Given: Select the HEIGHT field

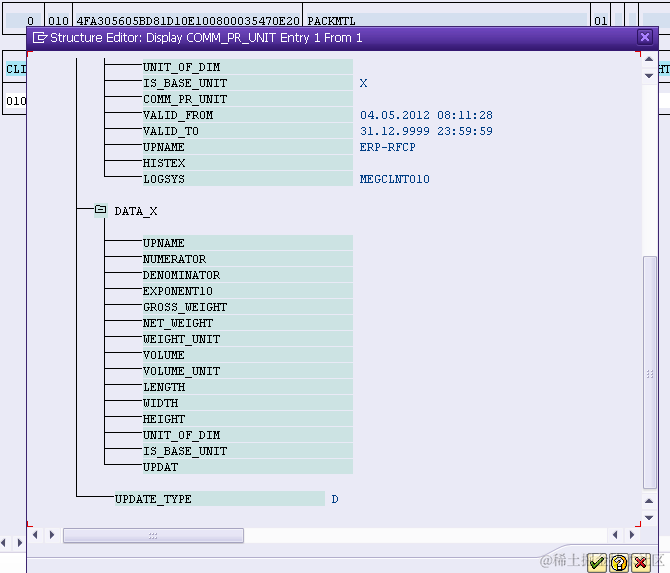Looking at the screenshot, I should (248, 419).
